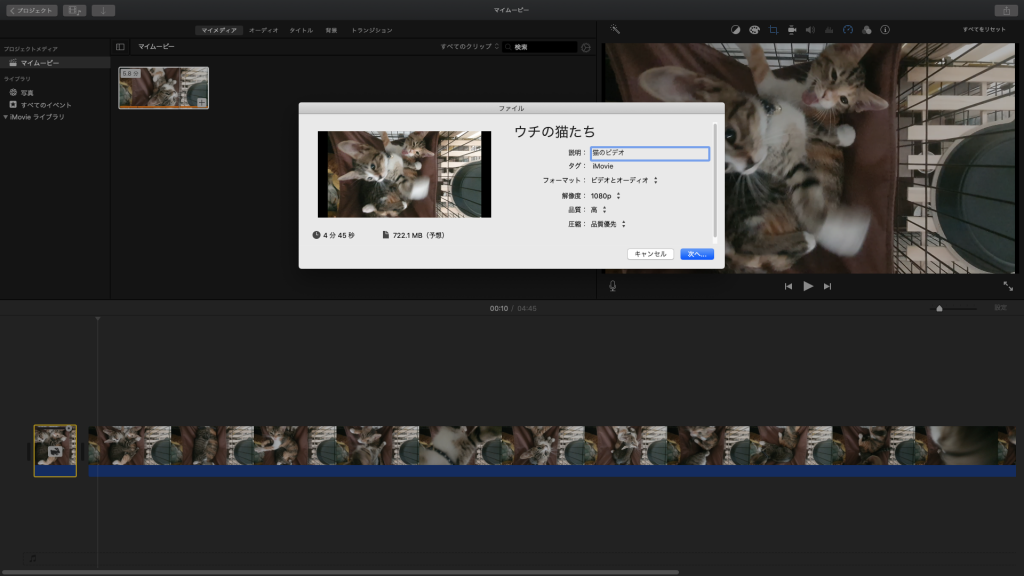Click the キャンセル button

(x=650, y=254)
